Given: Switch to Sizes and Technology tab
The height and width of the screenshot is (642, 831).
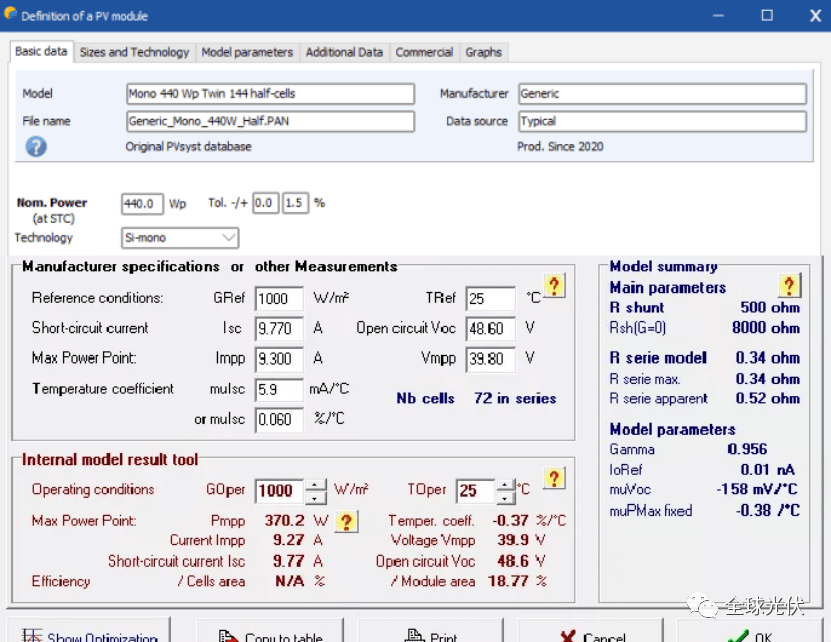Looking at the screenshot, I should [x=134, y=52].
